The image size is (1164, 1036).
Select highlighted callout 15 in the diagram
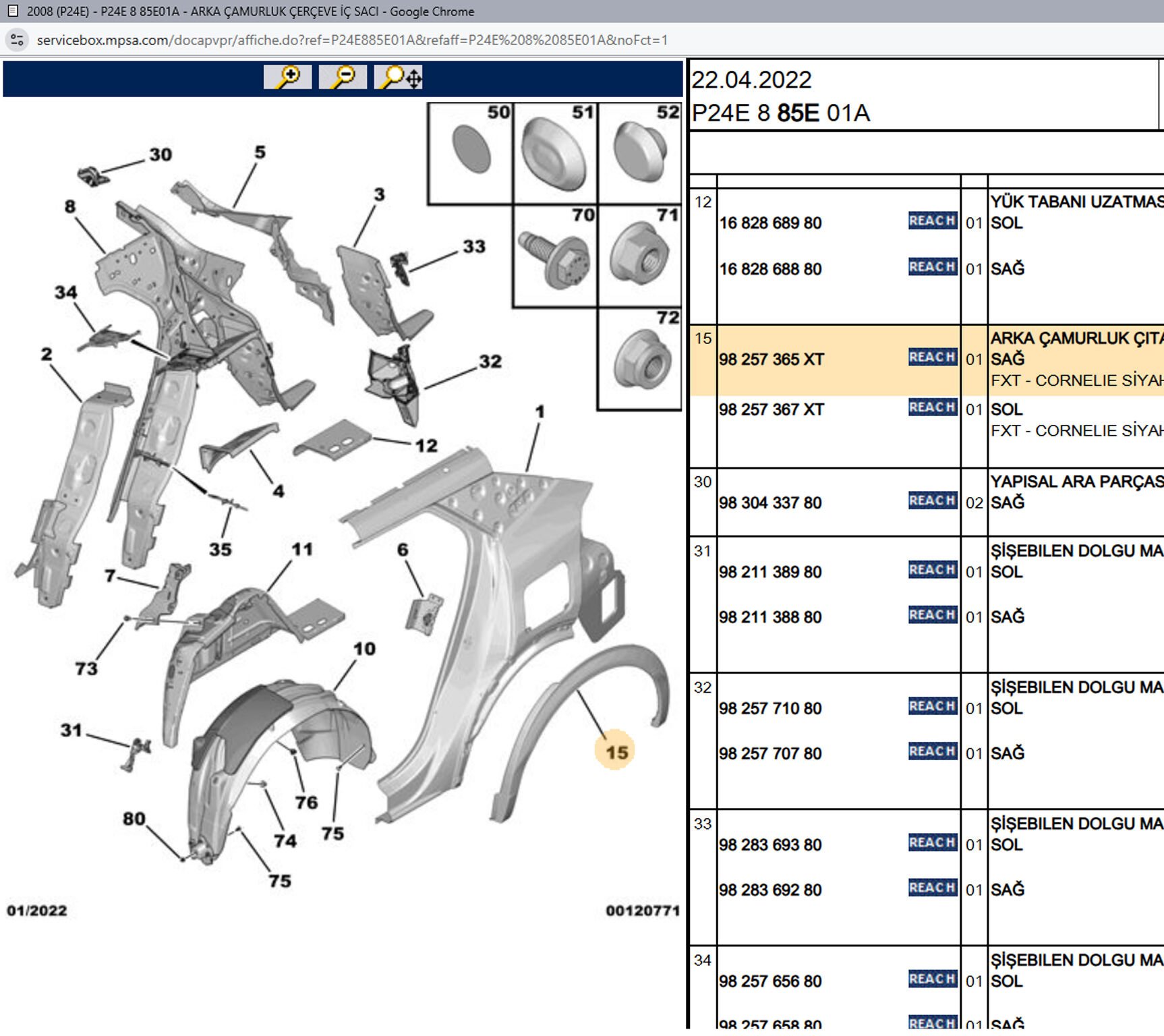coord(616,752)
